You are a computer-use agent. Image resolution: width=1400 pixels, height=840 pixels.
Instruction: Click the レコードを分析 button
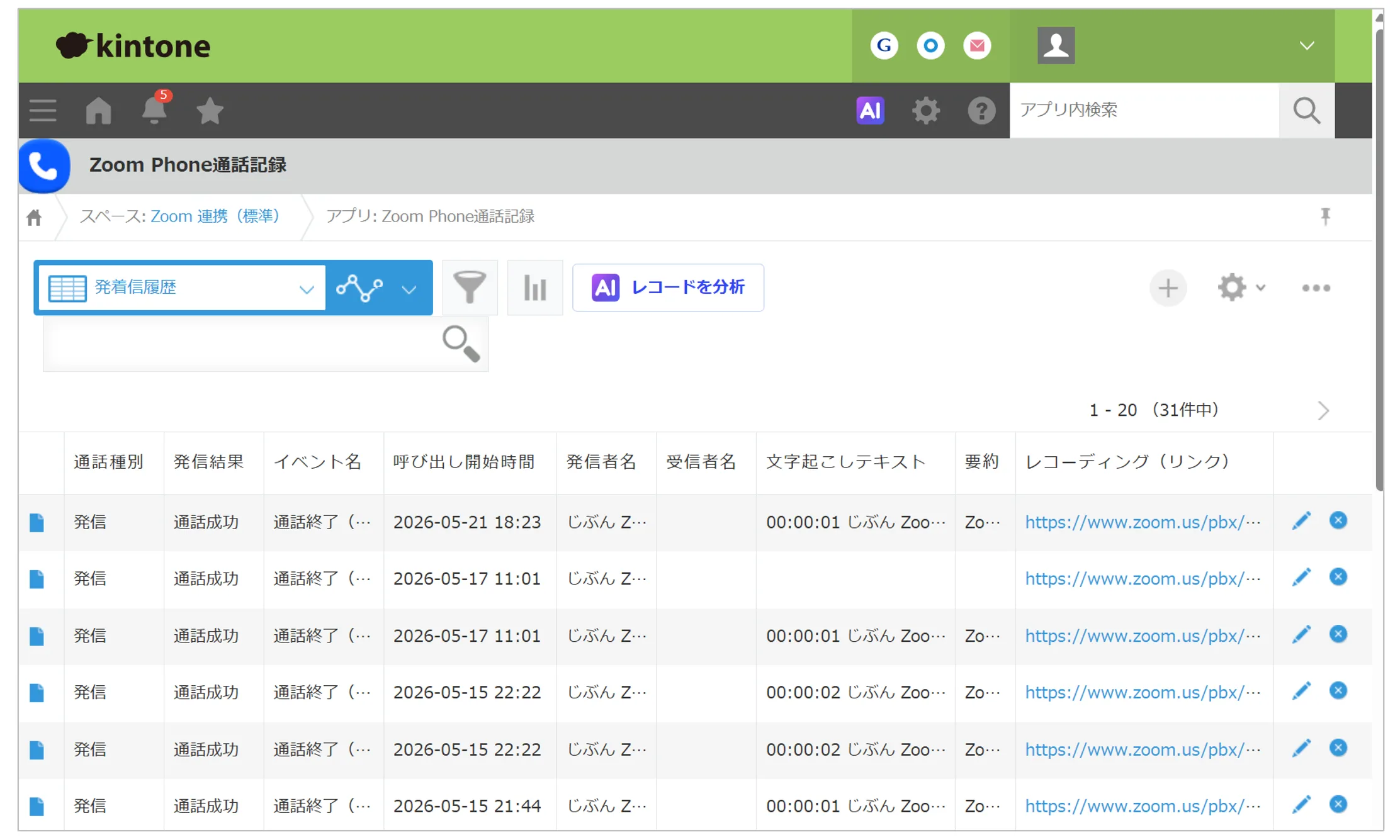[668, 288]
